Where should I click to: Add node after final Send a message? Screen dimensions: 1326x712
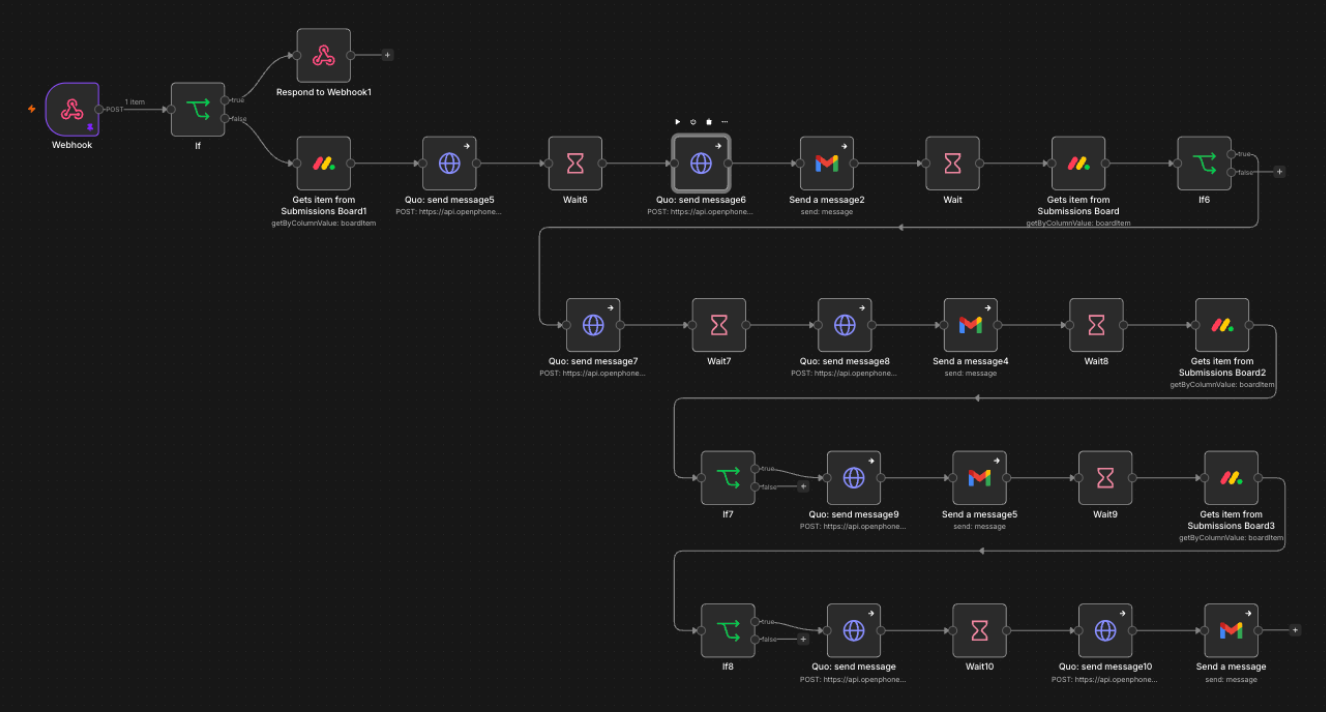(1295, 630)
